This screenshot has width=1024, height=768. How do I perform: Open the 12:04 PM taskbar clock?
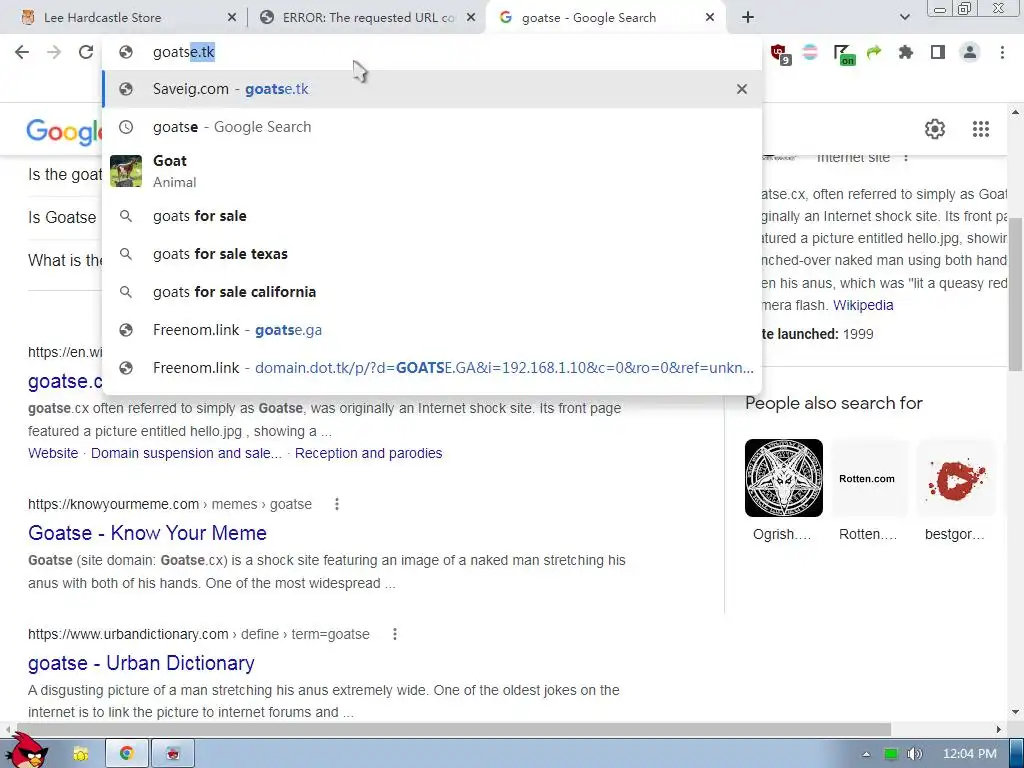(970, 754)
